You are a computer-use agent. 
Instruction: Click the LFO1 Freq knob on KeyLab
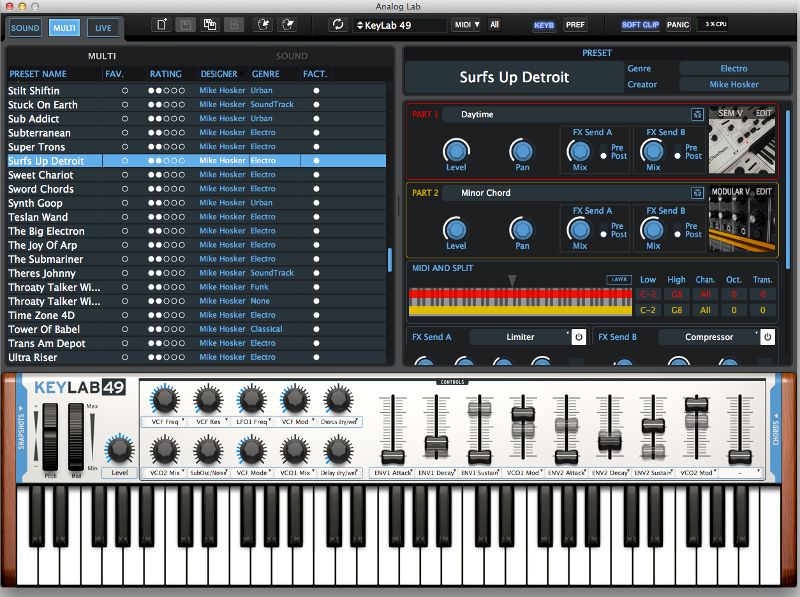click(x=252, y=400)
